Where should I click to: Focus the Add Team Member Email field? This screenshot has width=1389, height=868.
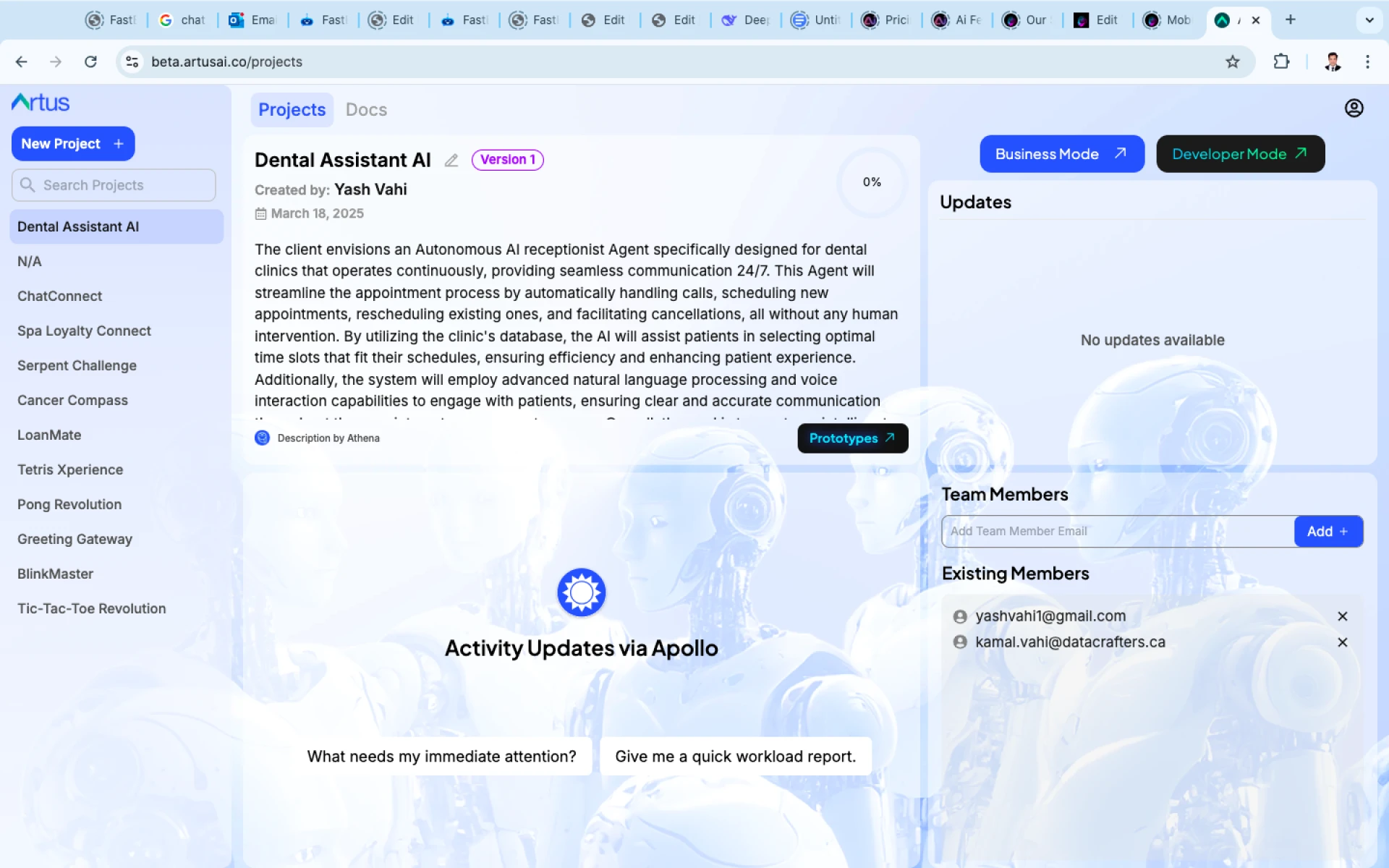[x=1117, y=532]
